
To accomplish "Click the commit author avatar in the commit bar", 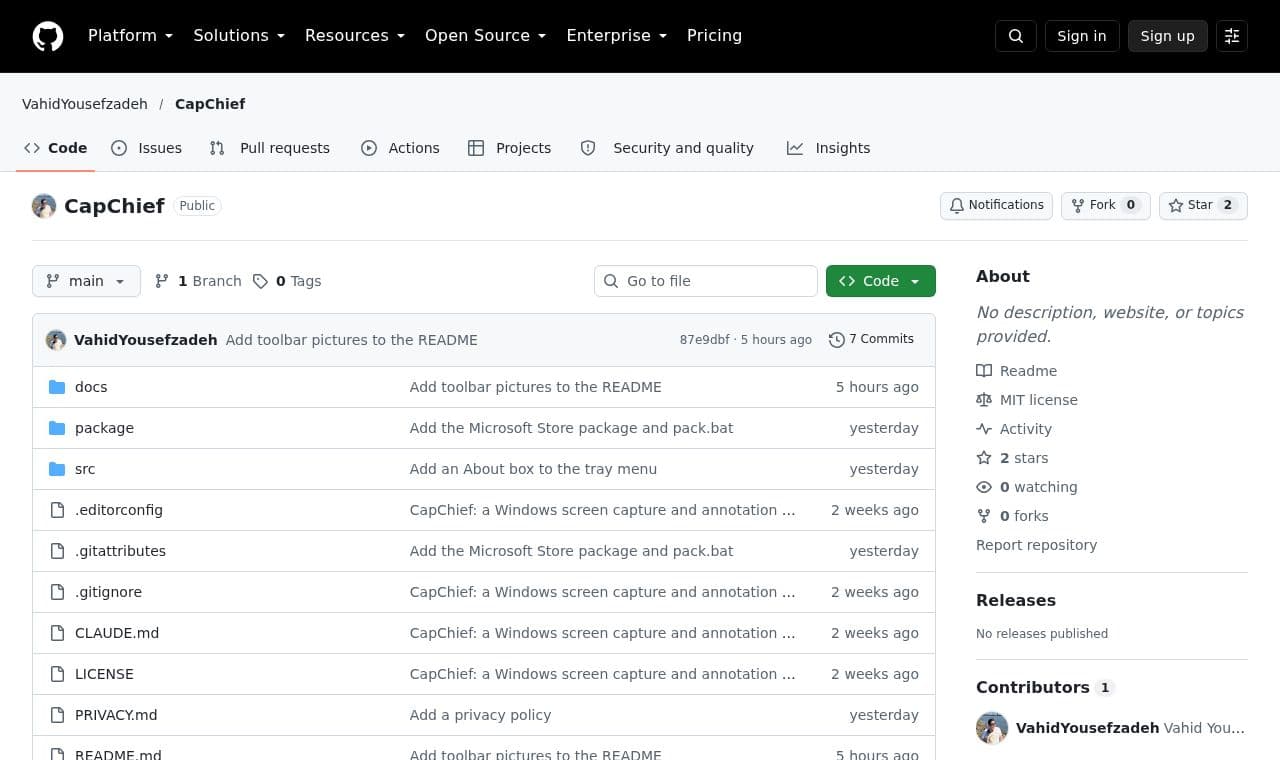I will click(56, 340).
